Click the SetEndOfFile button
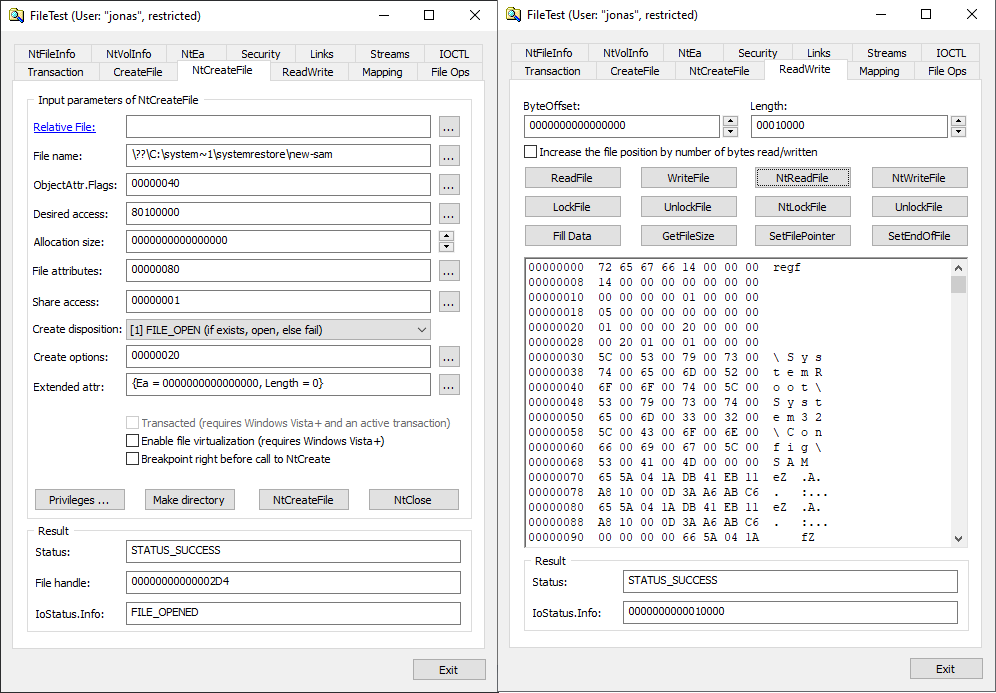996x693 pixels. [919, 236]
